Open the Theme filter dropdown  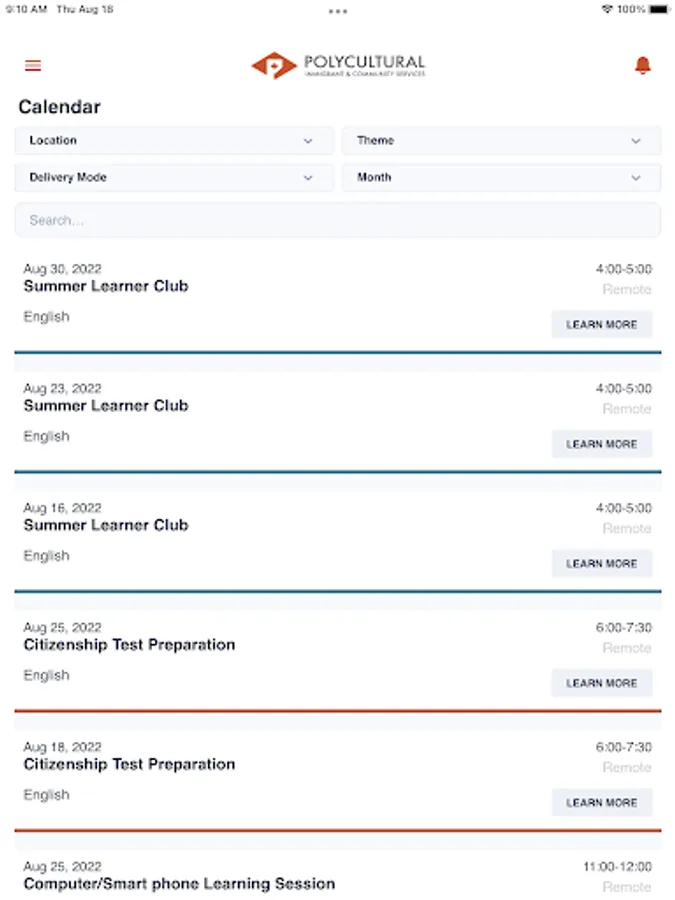click(501, 141)
